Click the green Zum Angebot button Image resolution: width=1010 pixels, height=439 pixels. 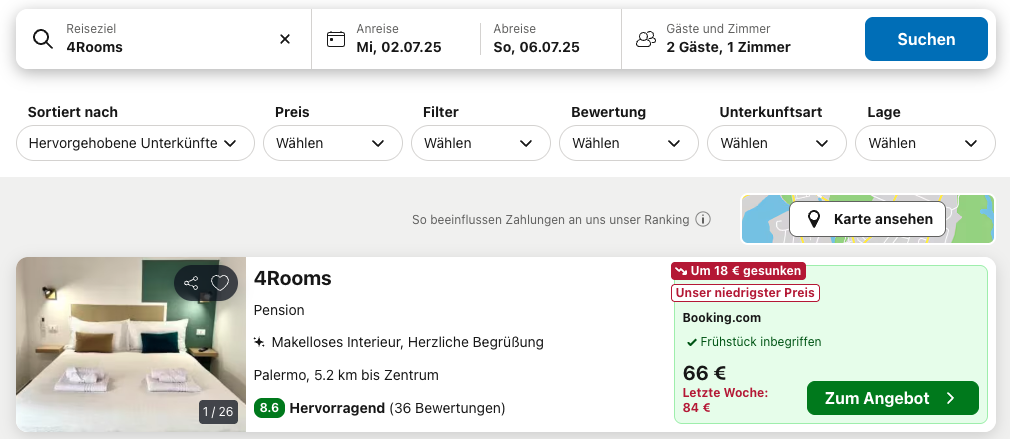(x=893, y=398)
